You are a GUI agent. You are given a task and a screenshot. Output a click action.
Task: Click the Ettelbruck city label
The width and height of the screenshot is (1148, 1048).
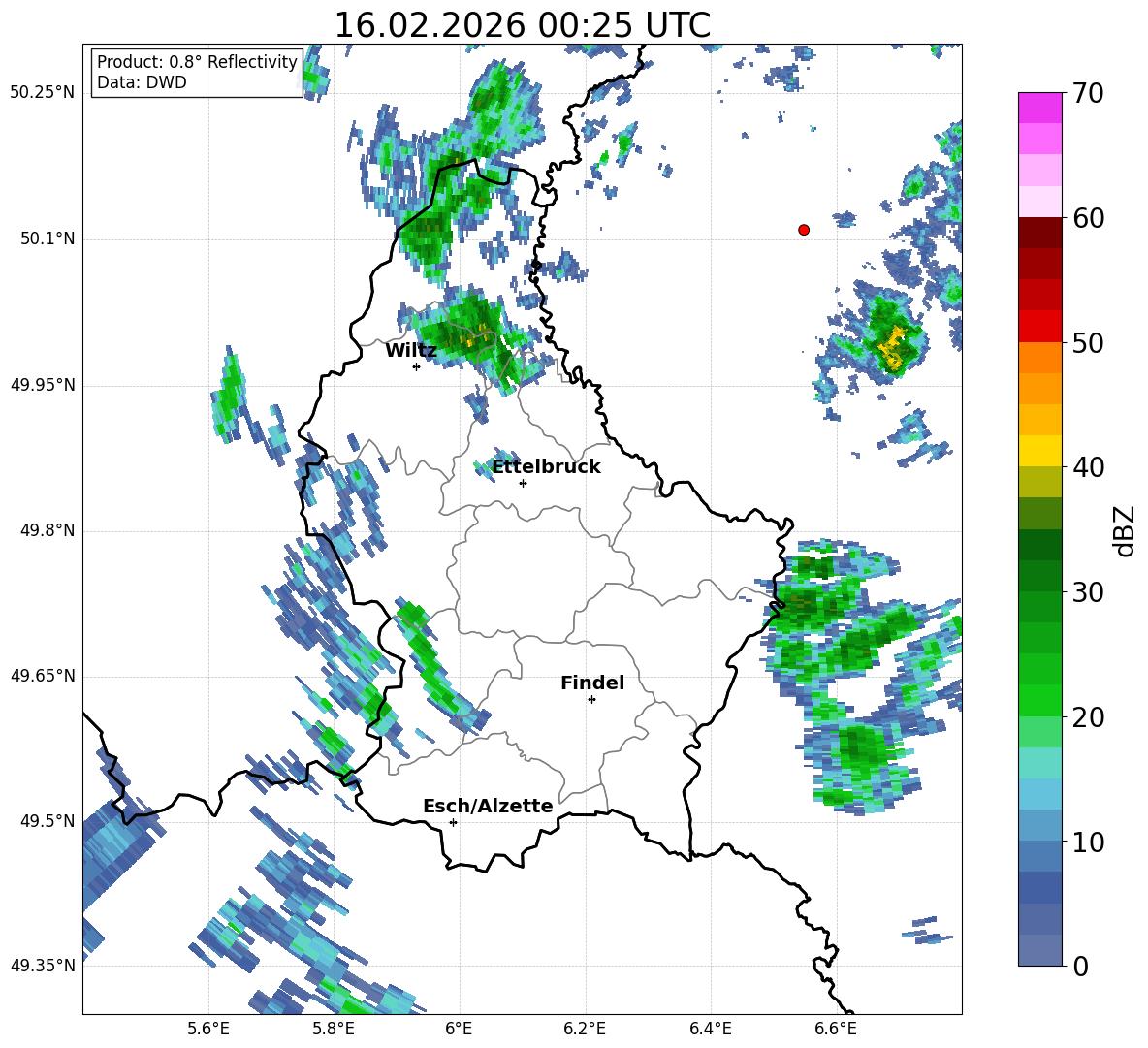click(546, 467)
